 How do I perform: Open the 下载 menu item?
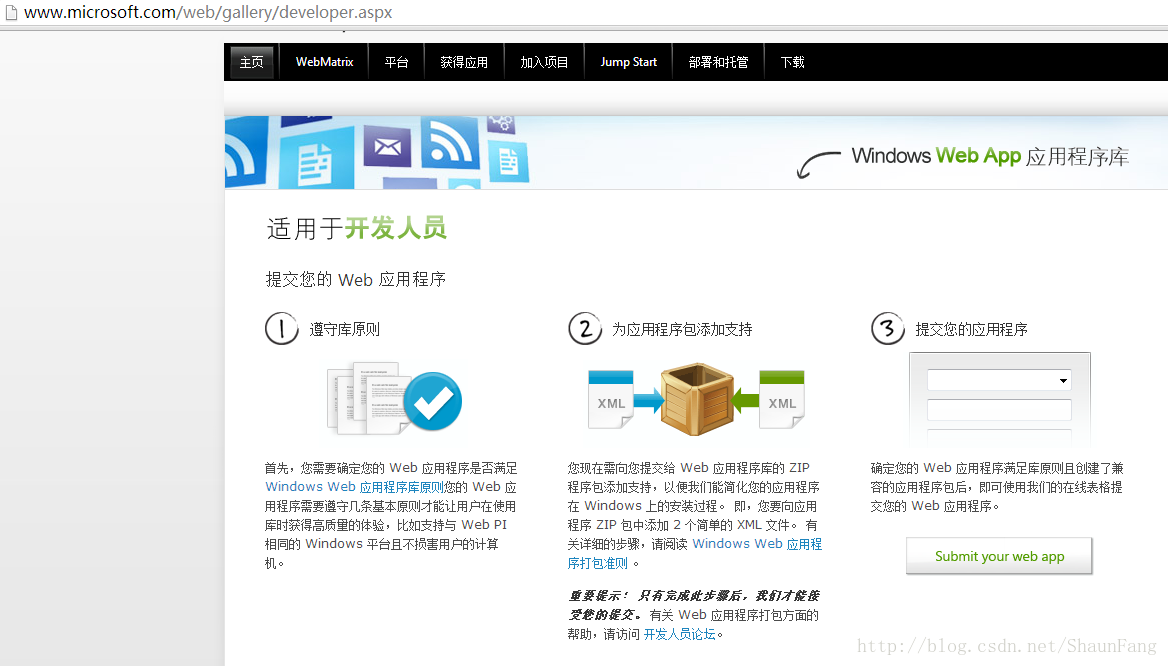pos(793,62)
